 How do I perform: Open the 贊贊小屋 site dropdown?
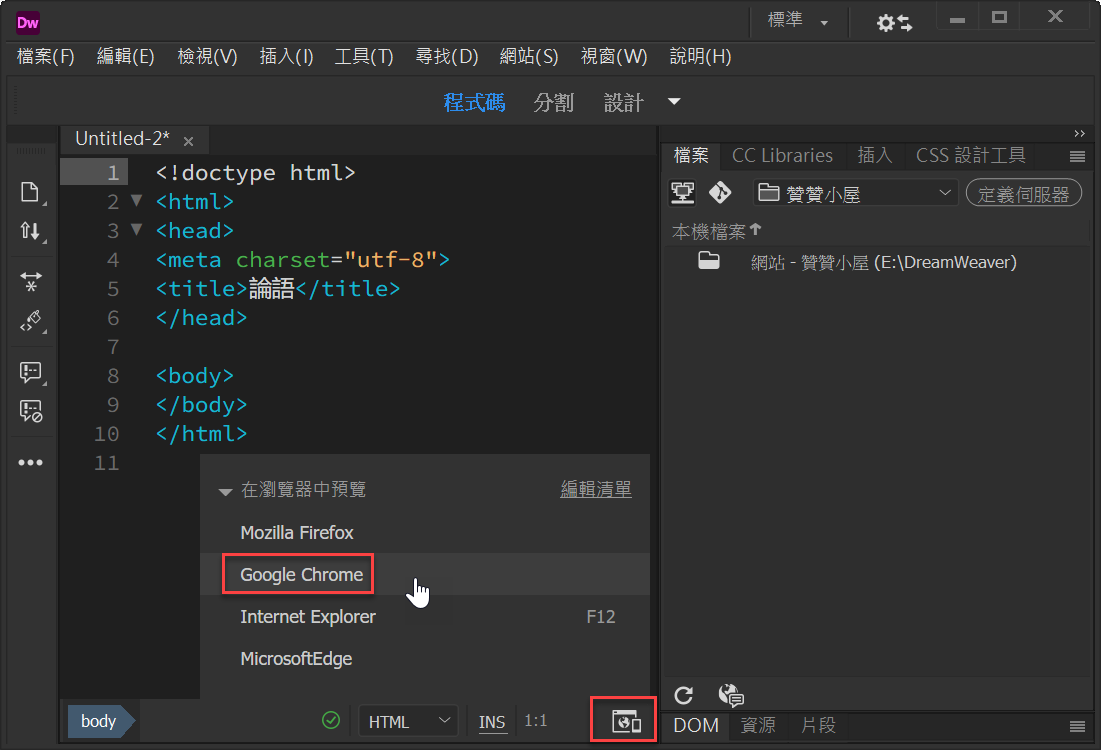(x=855, y=193)
